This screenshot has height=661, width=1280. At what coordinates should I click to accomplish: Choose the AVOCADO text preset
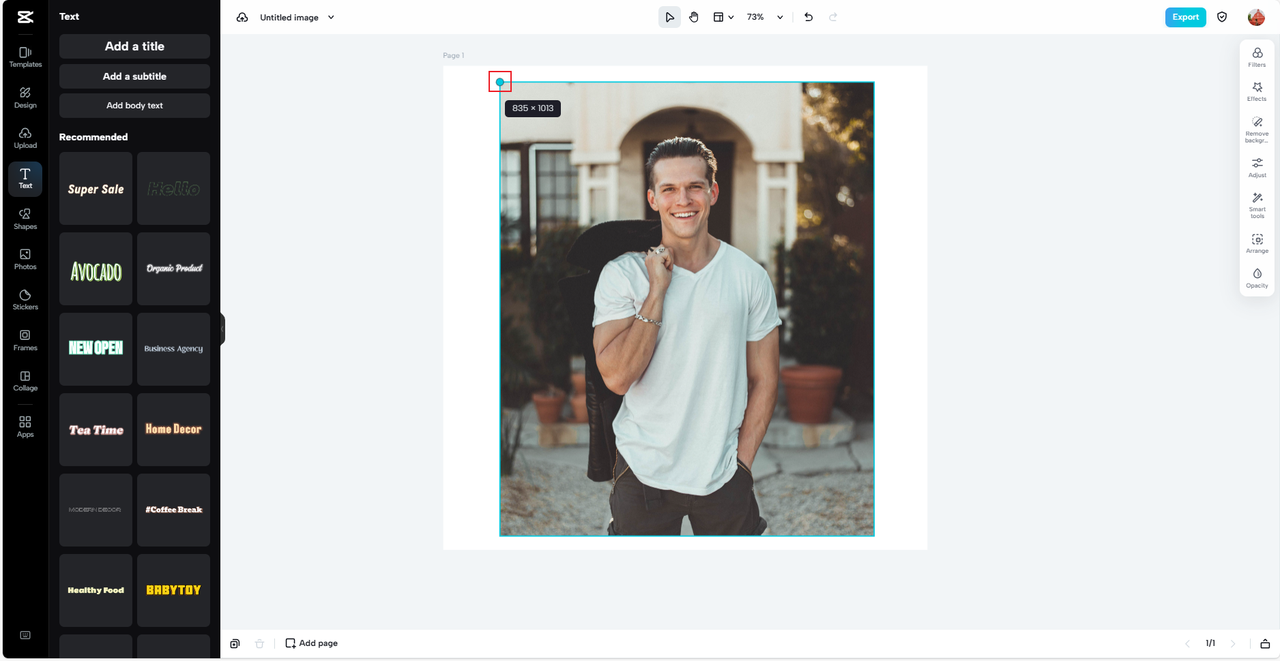coord(96,269)
